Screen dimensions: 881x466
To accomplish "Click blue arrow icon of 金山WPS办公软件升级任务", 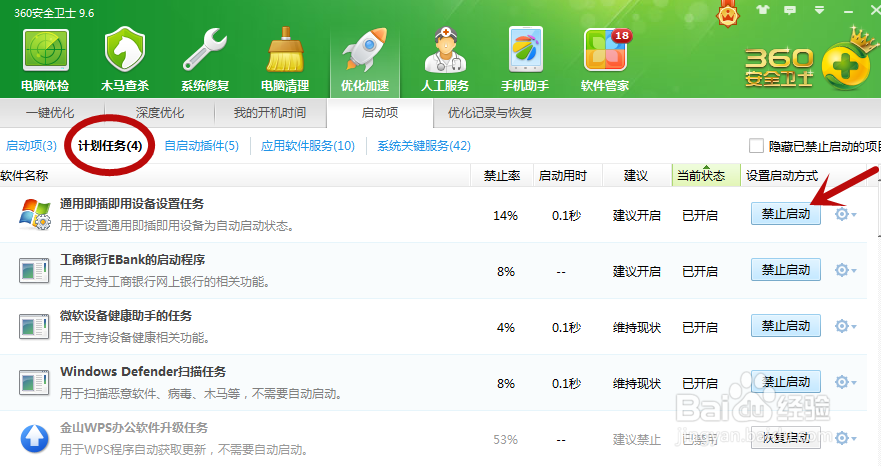I will 34,438.
